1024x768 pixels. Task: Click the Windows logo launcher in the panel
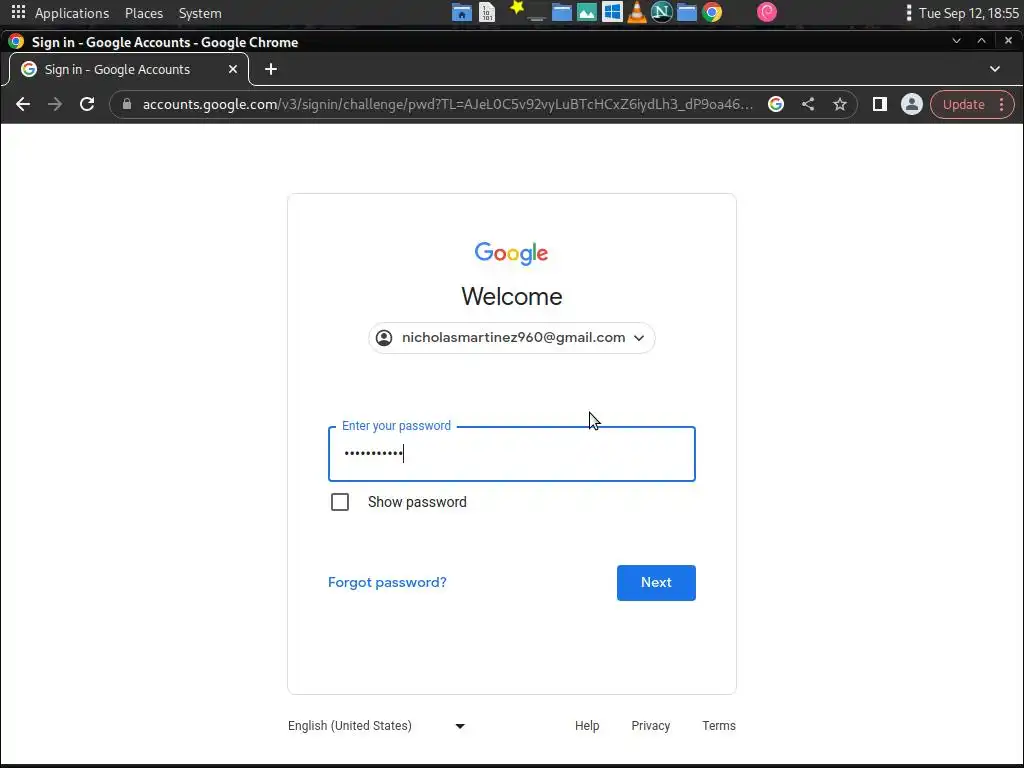(612, 12)
